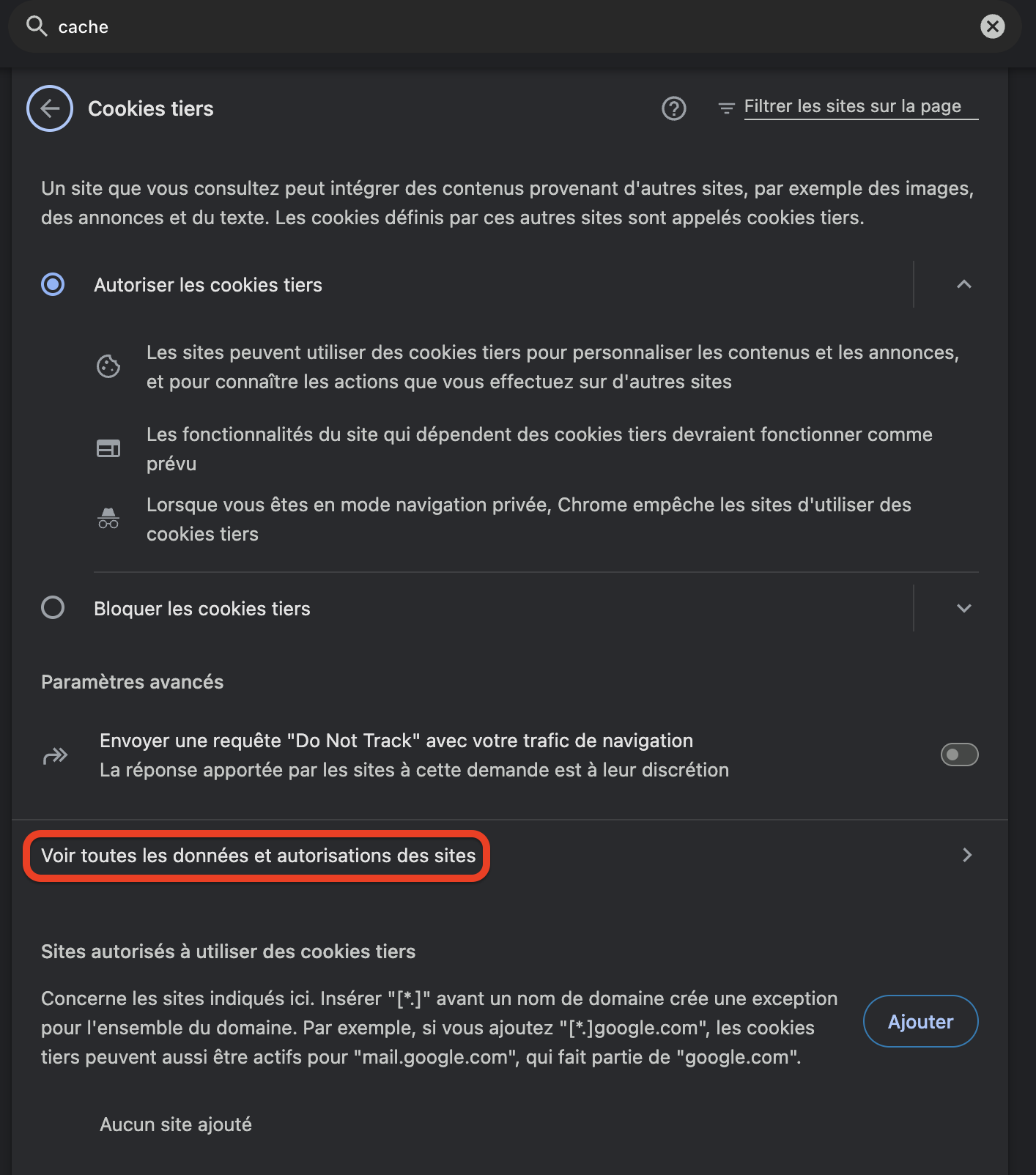The height and width of the screenshot is (1175, 1036).
Task: Click the Bloquer les cookies tiers label
Action: [x=202, y=609]
